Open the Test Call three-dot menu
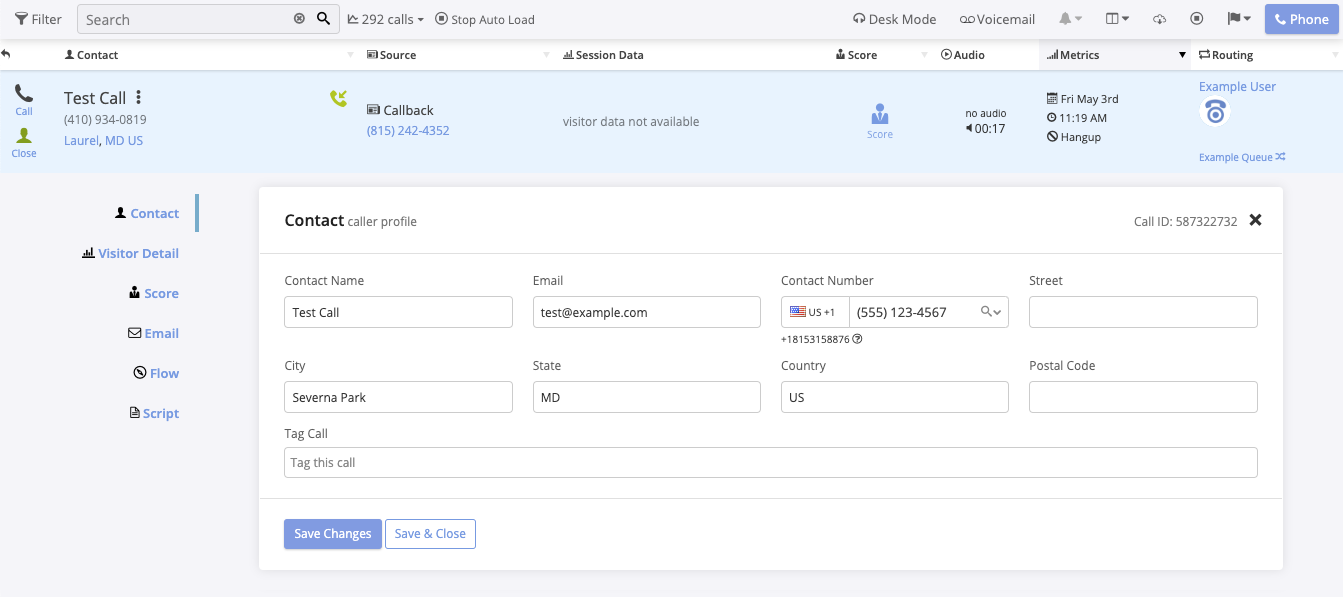1343x597 pixels. 139,98
